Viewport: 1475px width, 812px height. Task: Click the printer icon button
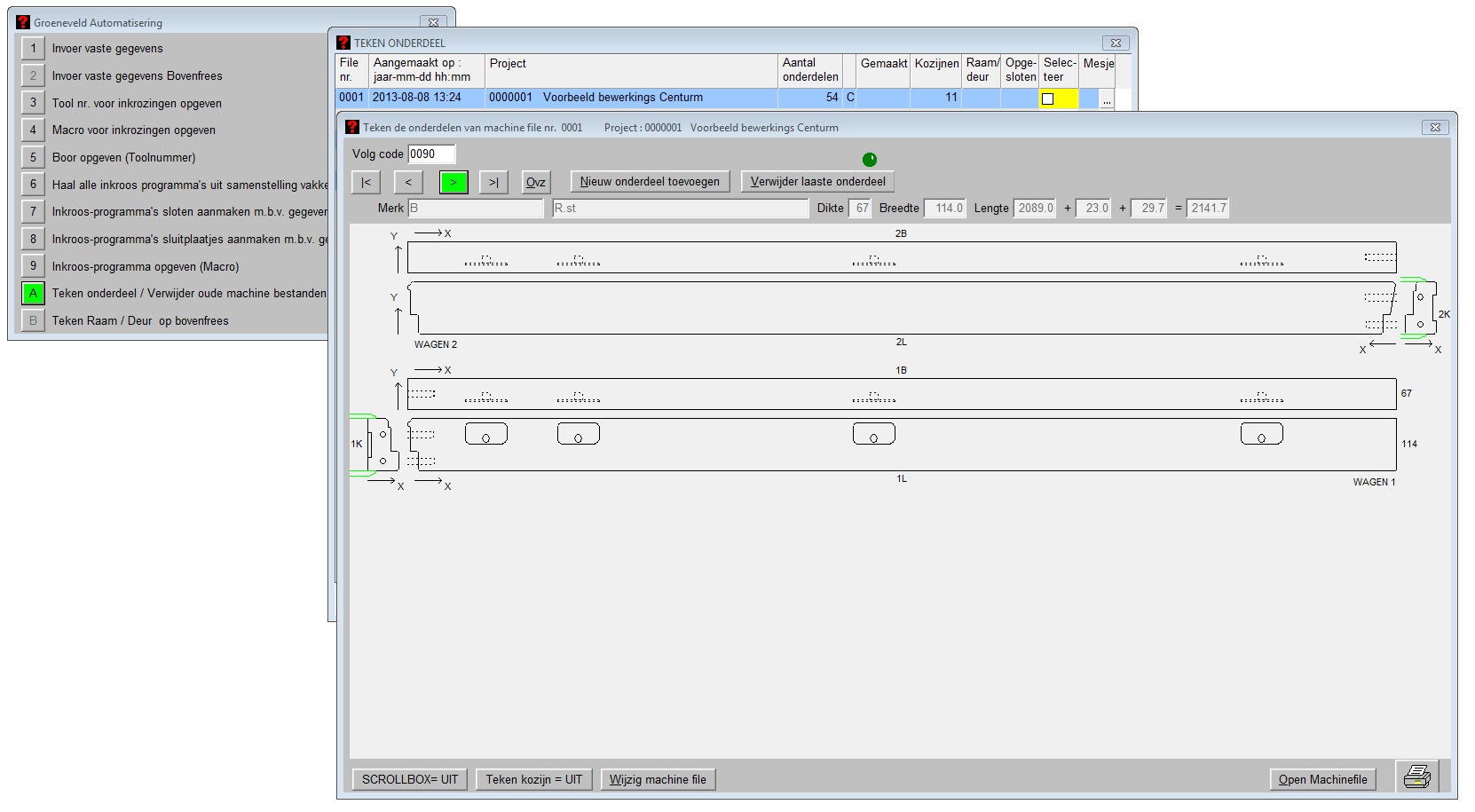point(1416,777)
